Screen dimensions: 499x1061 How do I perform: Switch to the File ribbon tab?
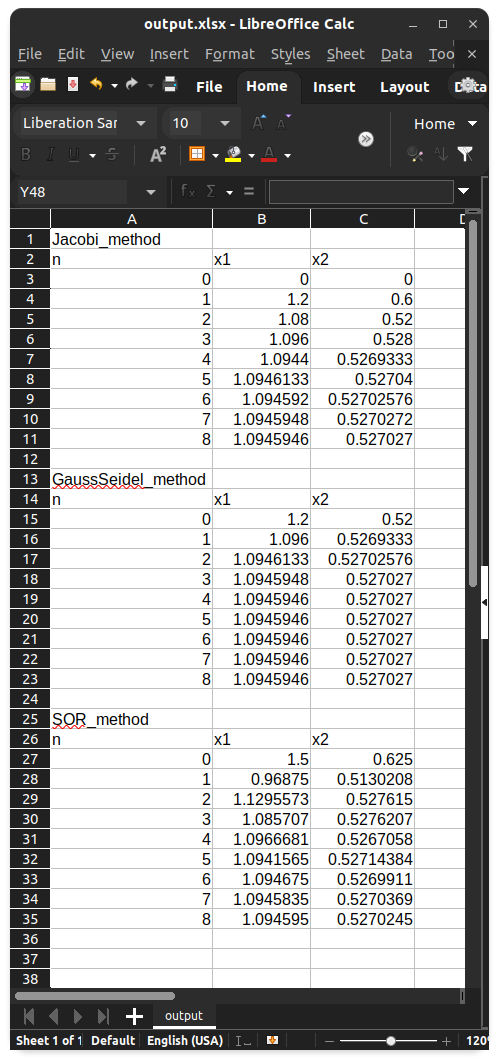pos(209,87)
